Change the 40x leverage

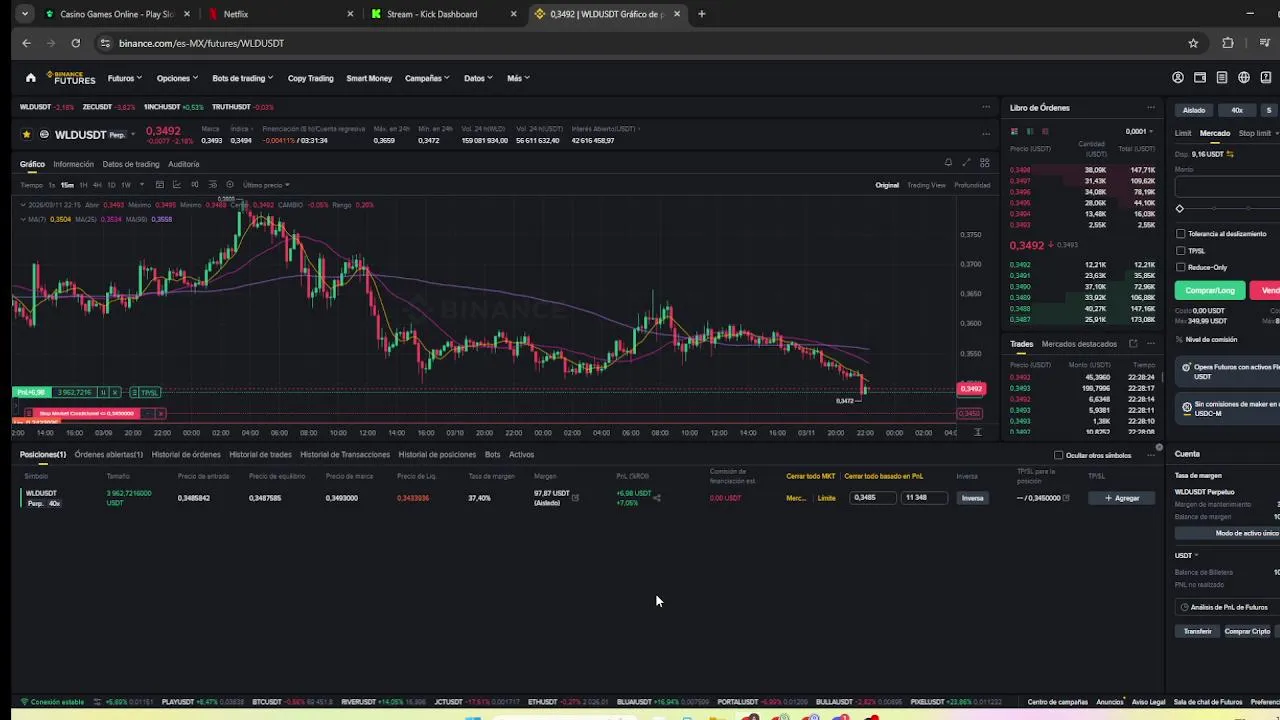tap(1237, 110)
